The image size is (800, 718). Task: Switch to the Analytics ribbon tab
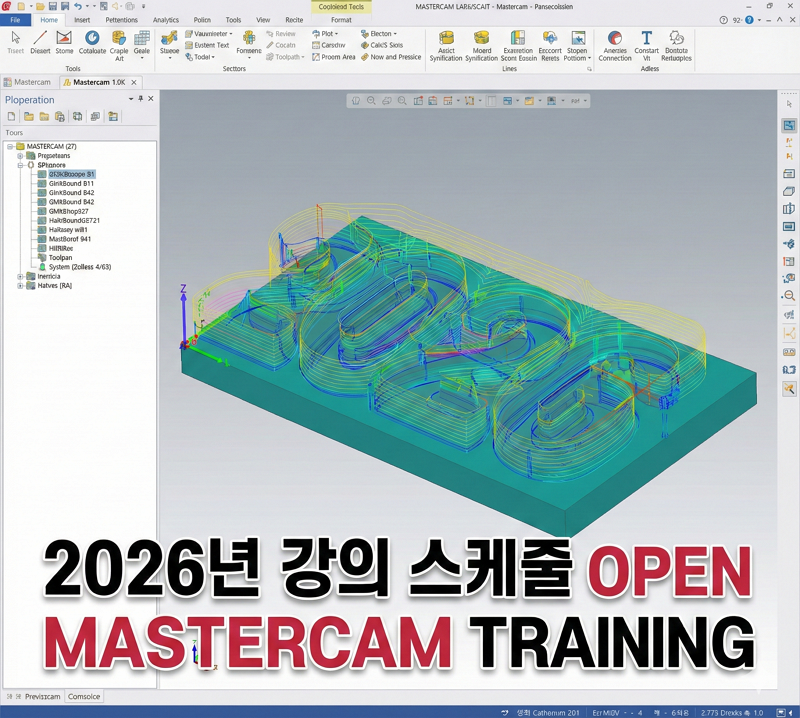click(x=166, y=19)
